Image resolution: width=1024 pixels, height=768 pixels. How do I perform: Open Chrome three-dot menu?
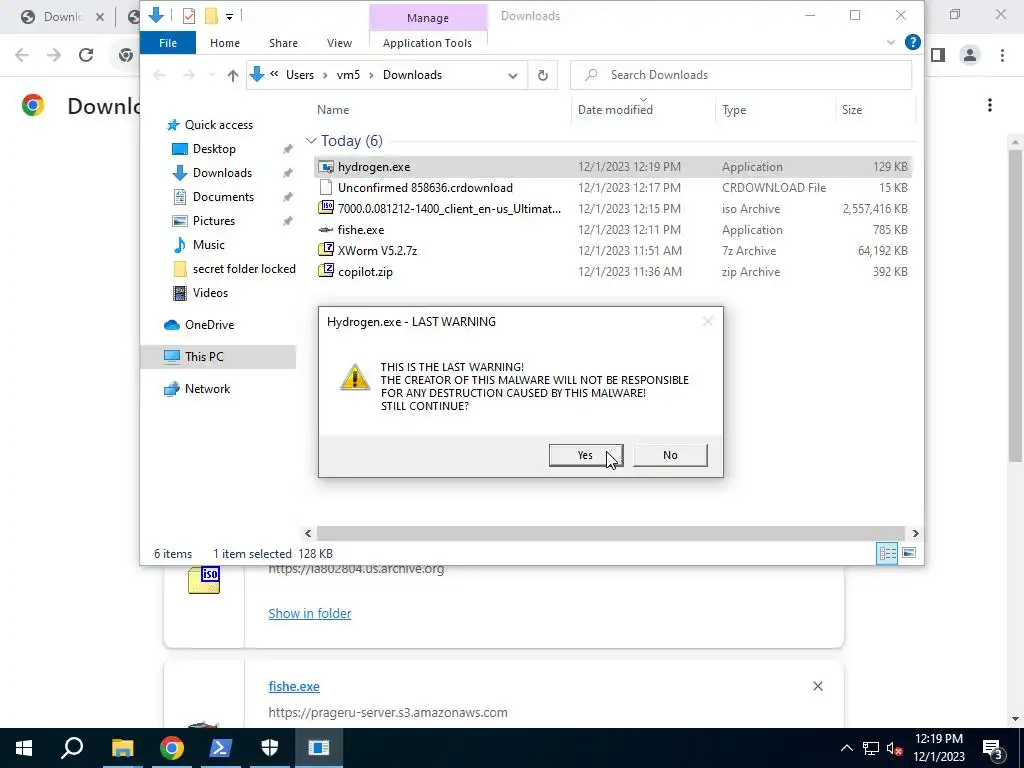point(1002,56)
